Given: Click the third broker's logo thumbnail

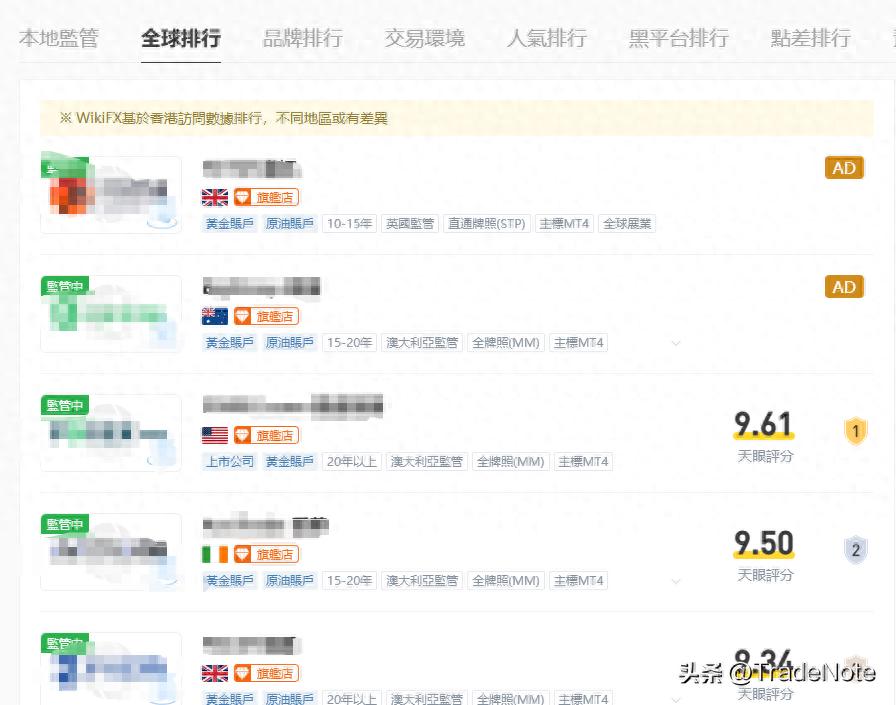Looking at the screenshot, I should 110,432.
